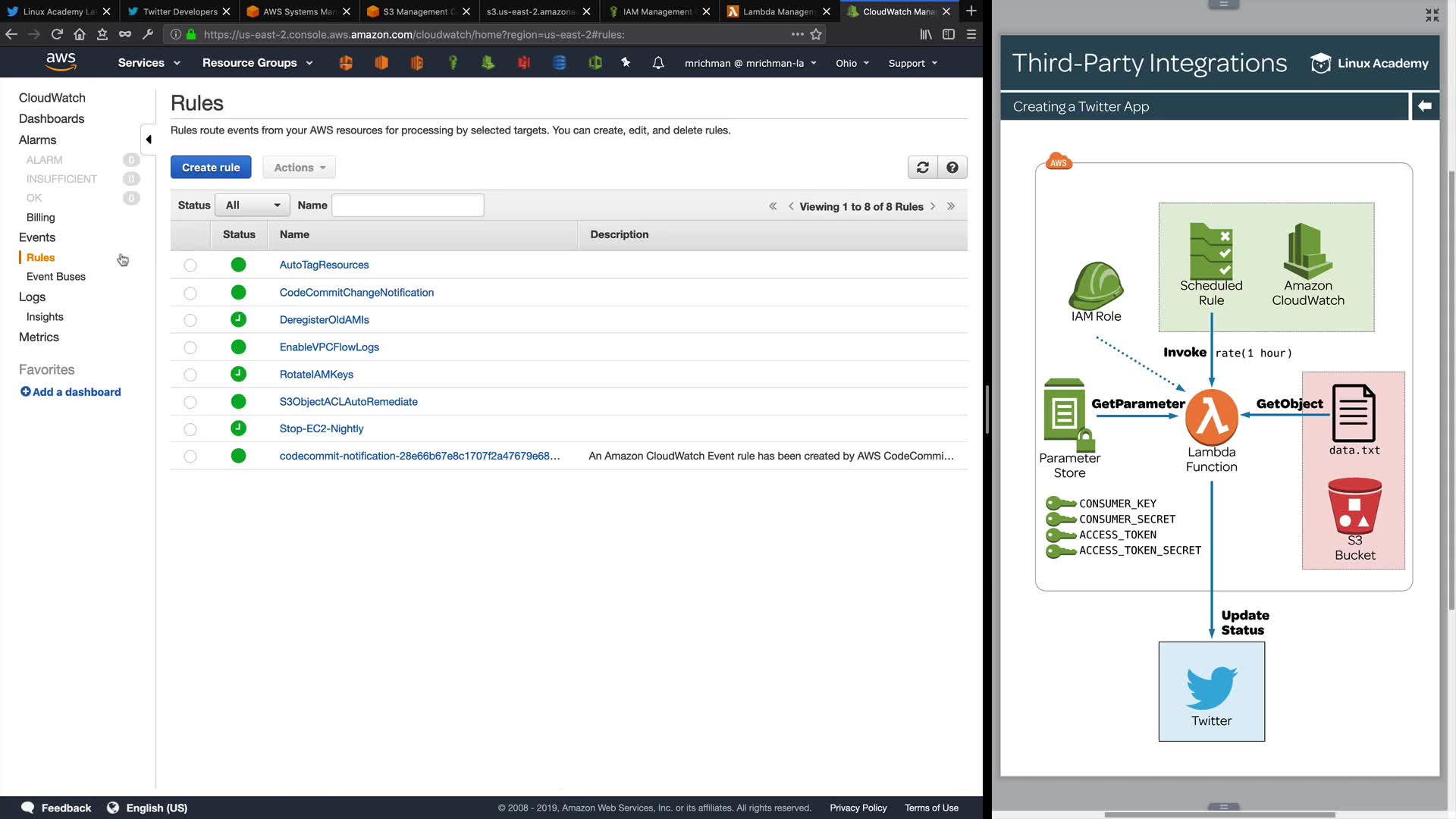This screenshot has height=819, width=1456.
Task: Open the help question mark icon
Action: [x=952, y=168]
